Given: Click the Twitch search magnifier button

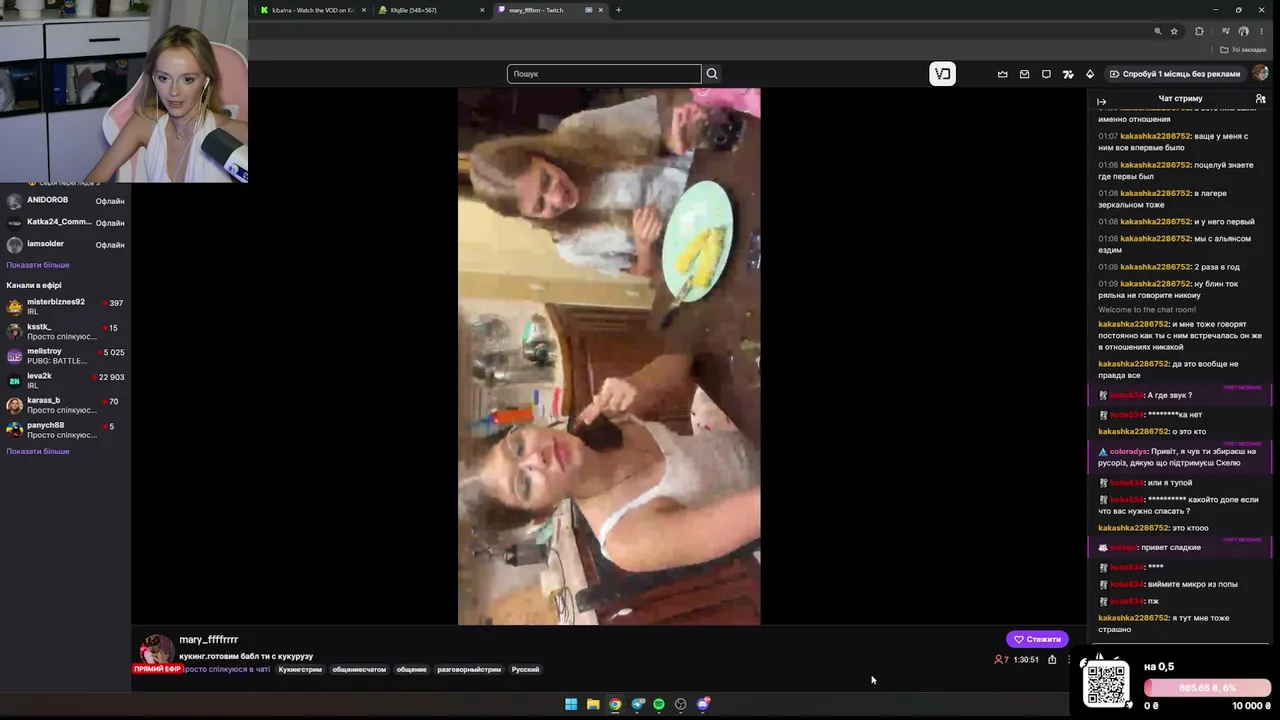Looking at the screenshot, I should coord(712,74).
